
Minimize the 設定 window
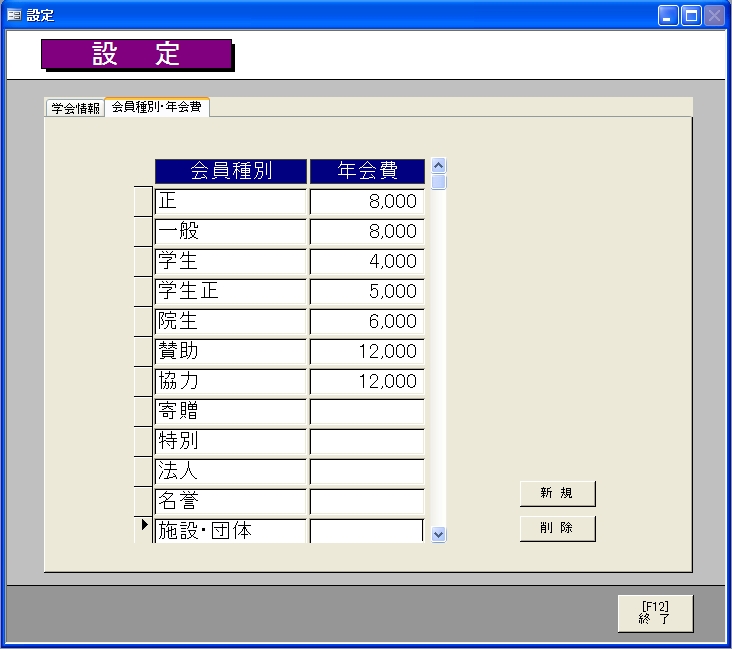point(668,16)
